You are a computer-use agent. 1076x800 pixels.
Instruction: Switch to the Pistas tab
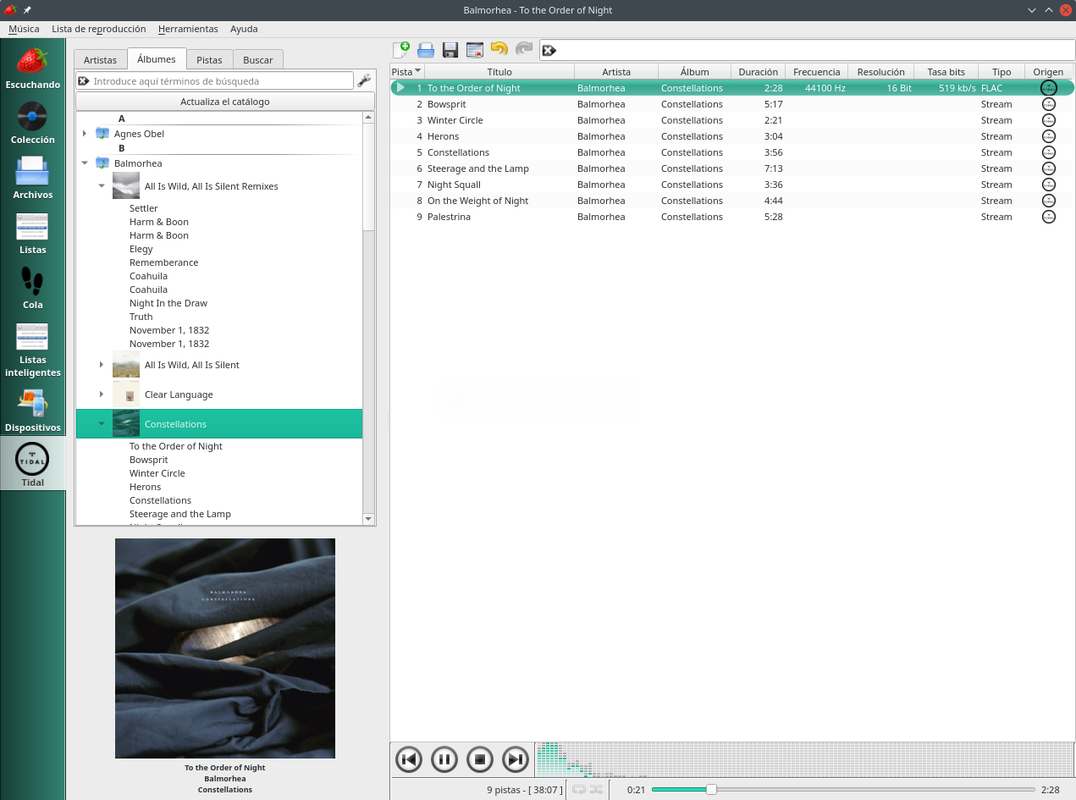209,60
